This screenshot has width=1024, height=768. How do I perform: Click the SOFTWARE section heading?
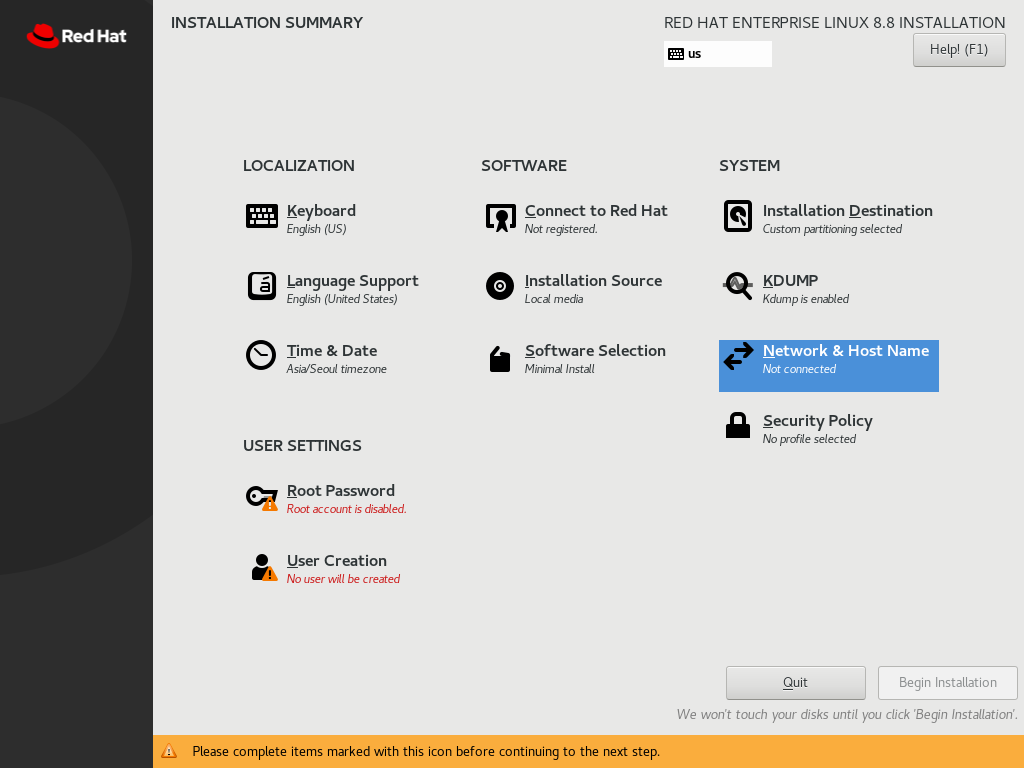[524, 166]
